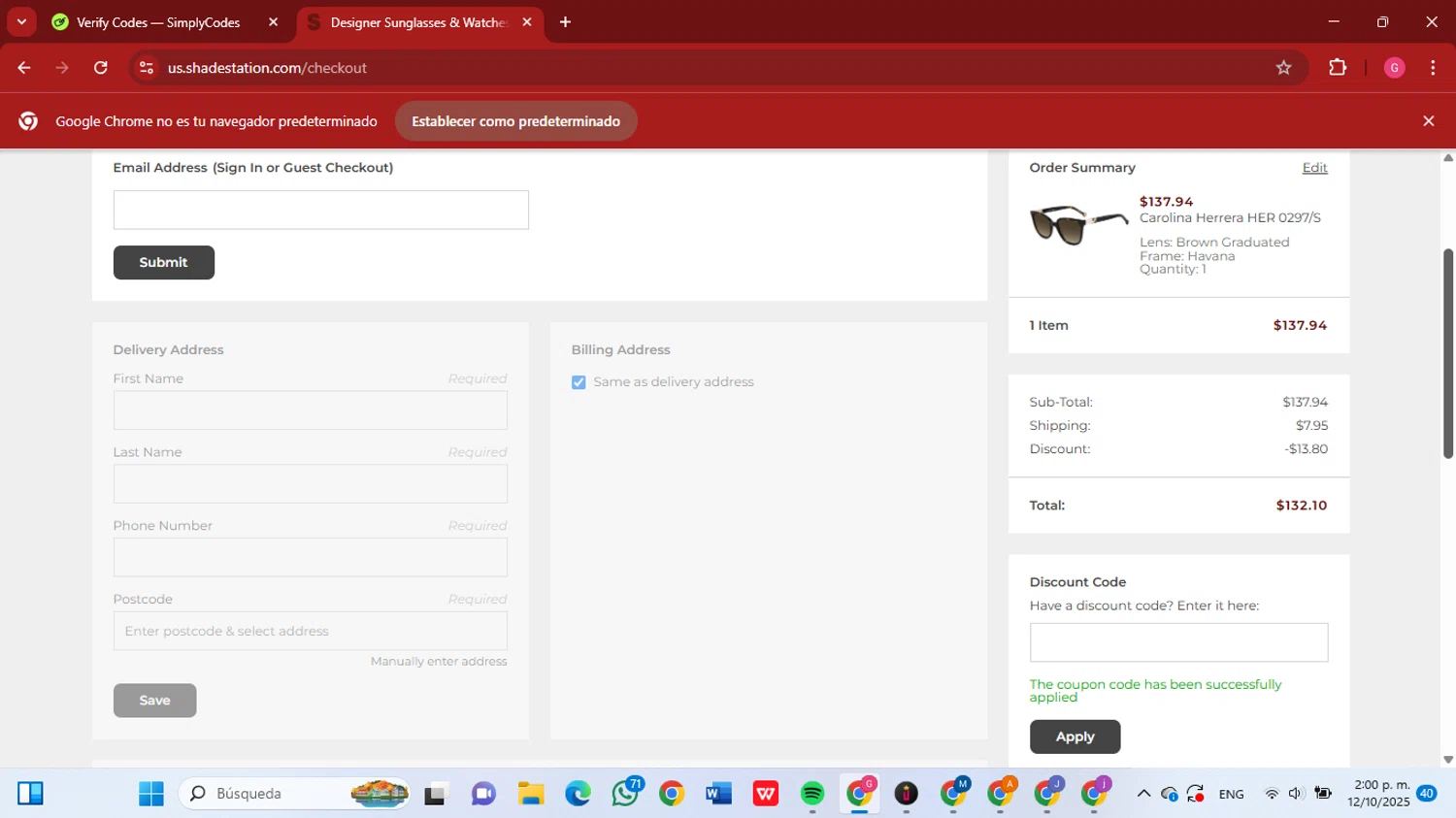The width and height of the screenshot is (1456, 818).
Task: View site information icon in address bar
Action: (147, 68)
